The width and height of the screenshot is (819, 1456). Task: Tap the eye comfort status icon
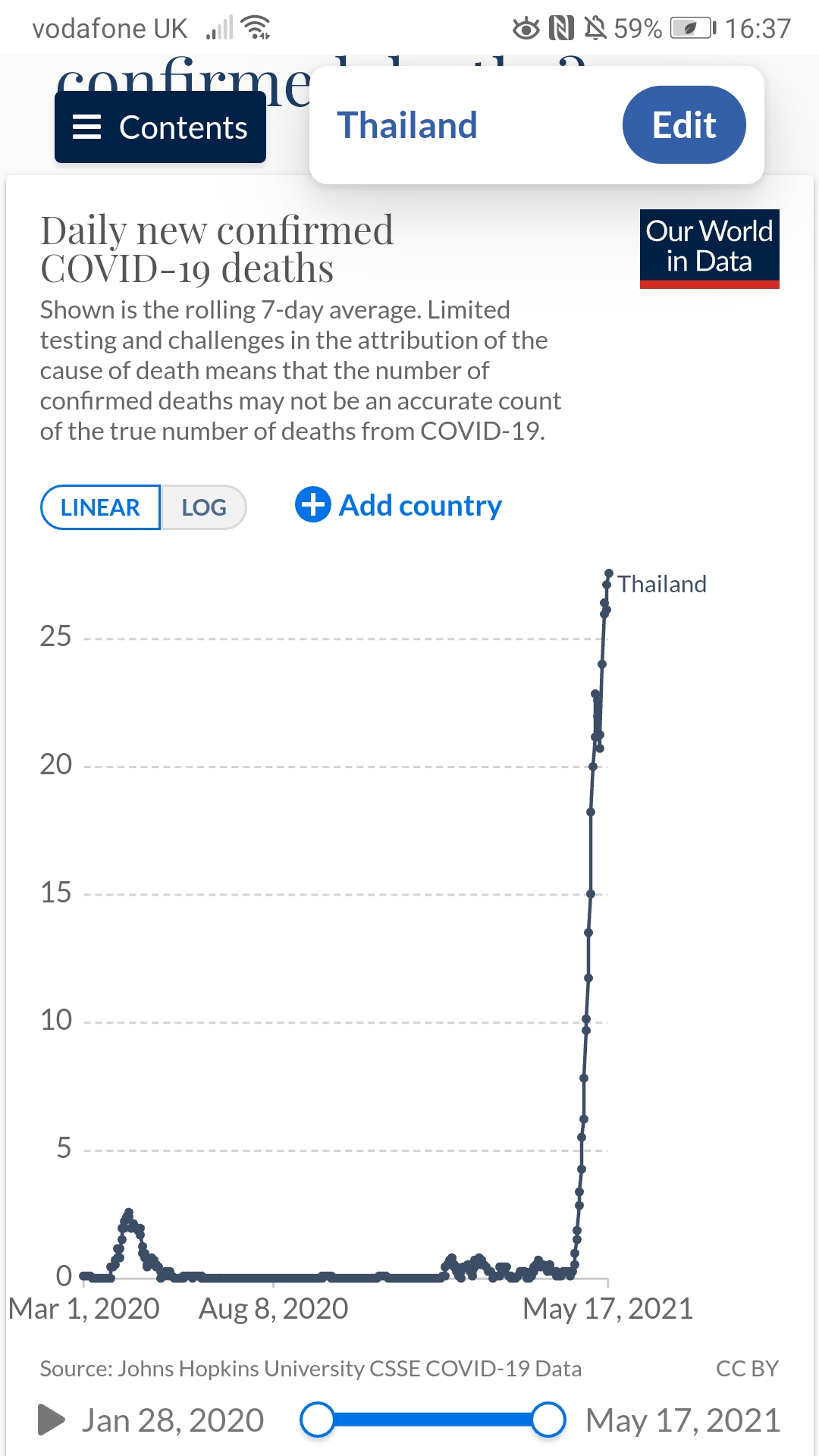(526, 29)
